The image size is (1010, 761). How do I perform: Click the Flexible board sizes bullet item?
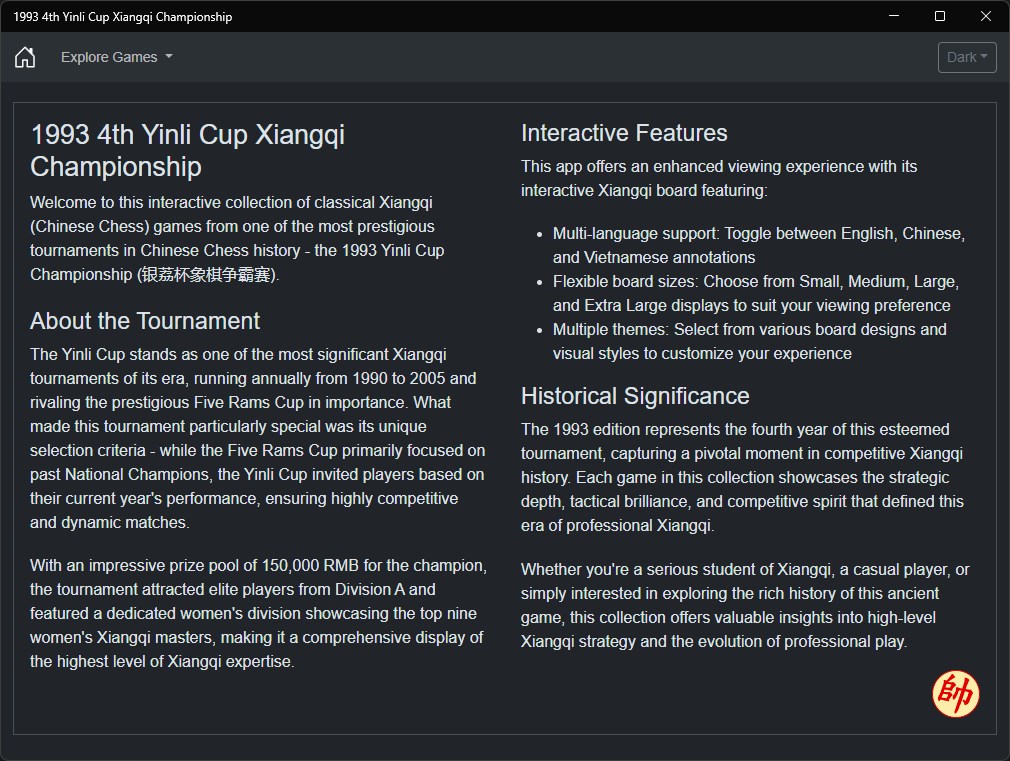click(755, 293)
